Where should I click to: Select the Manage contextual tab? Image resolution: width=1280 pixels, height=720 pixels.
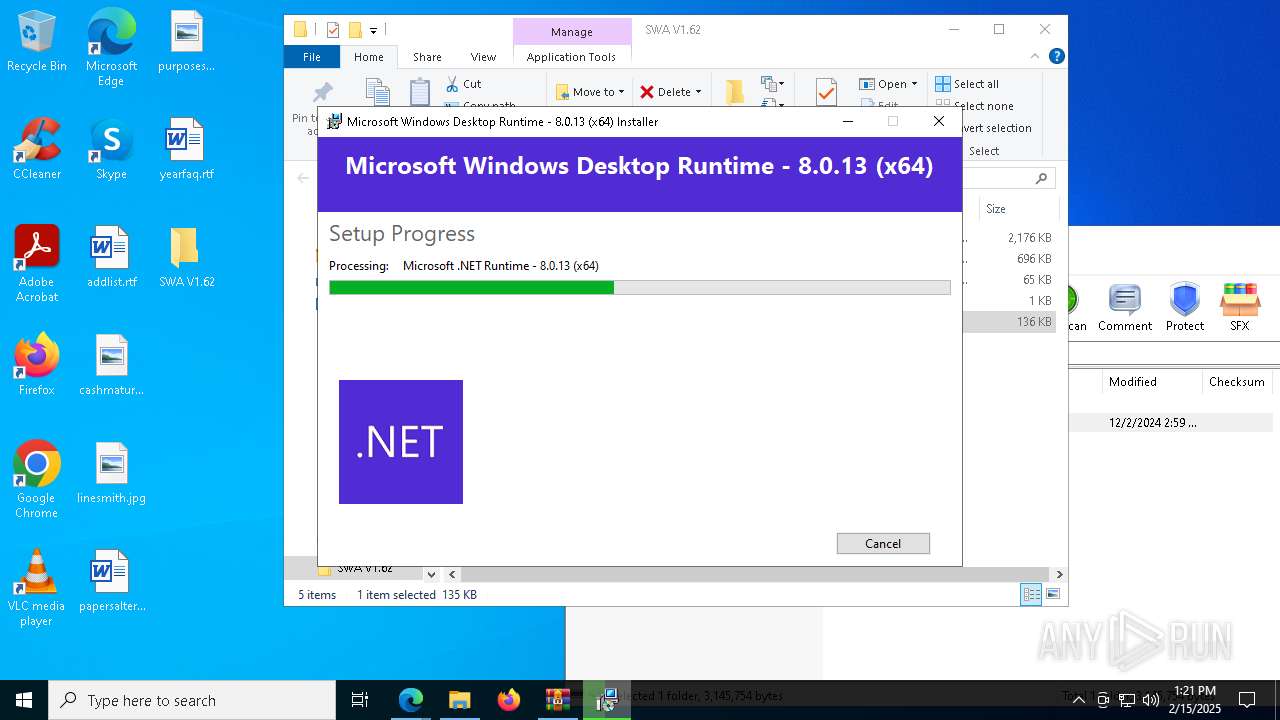pos(571,32)
